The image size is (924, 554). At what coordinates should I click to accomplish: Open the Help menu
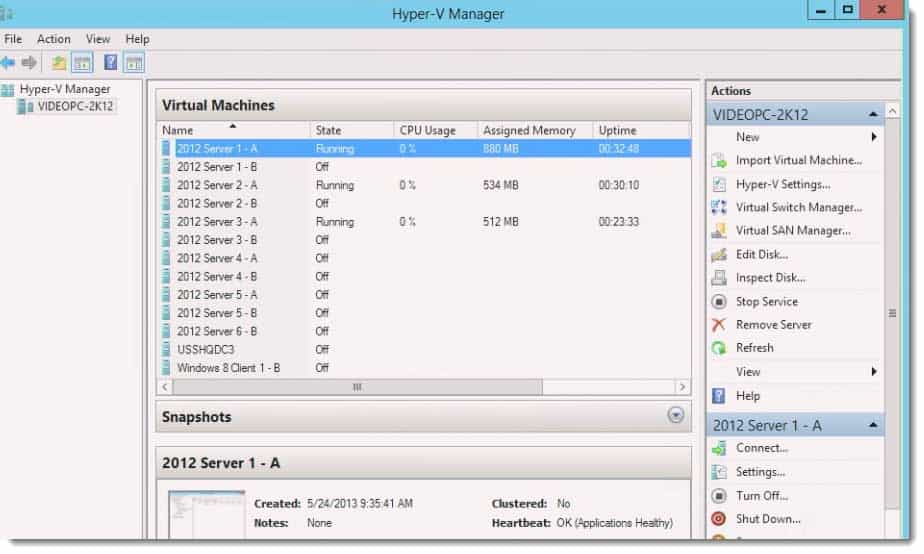tap(137, 39)
